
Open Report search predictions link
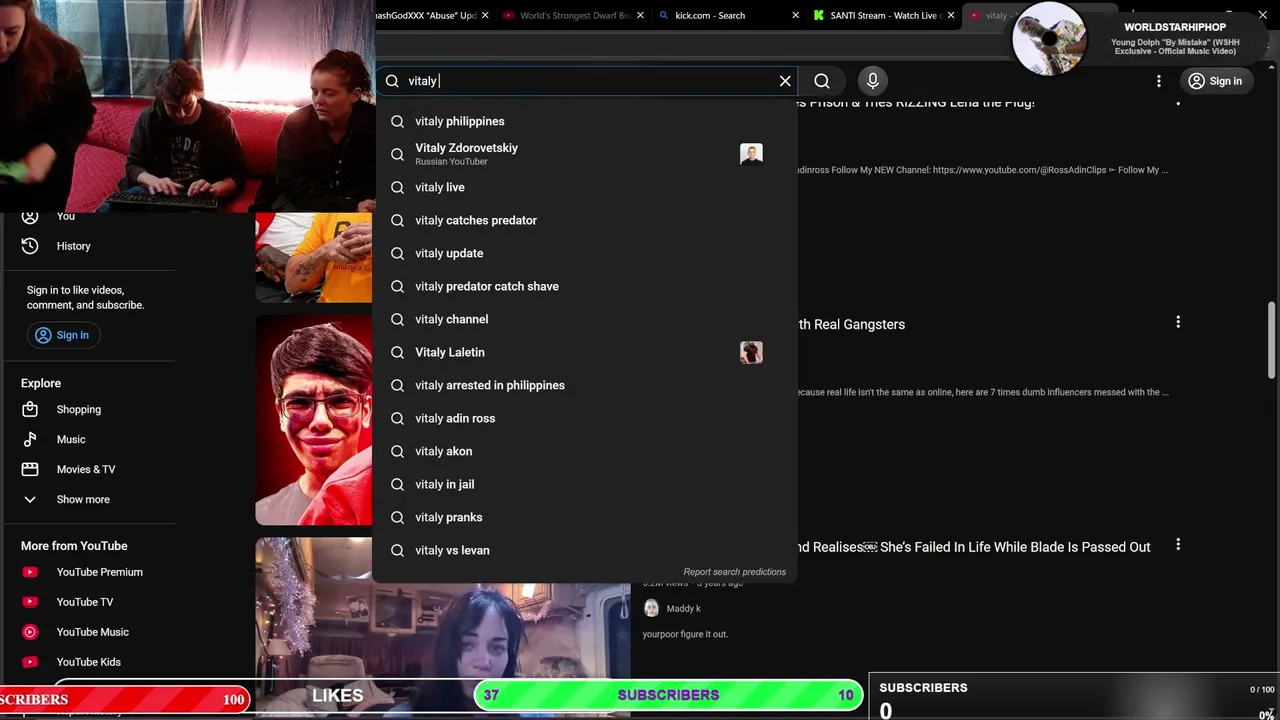tap(734, 572)
